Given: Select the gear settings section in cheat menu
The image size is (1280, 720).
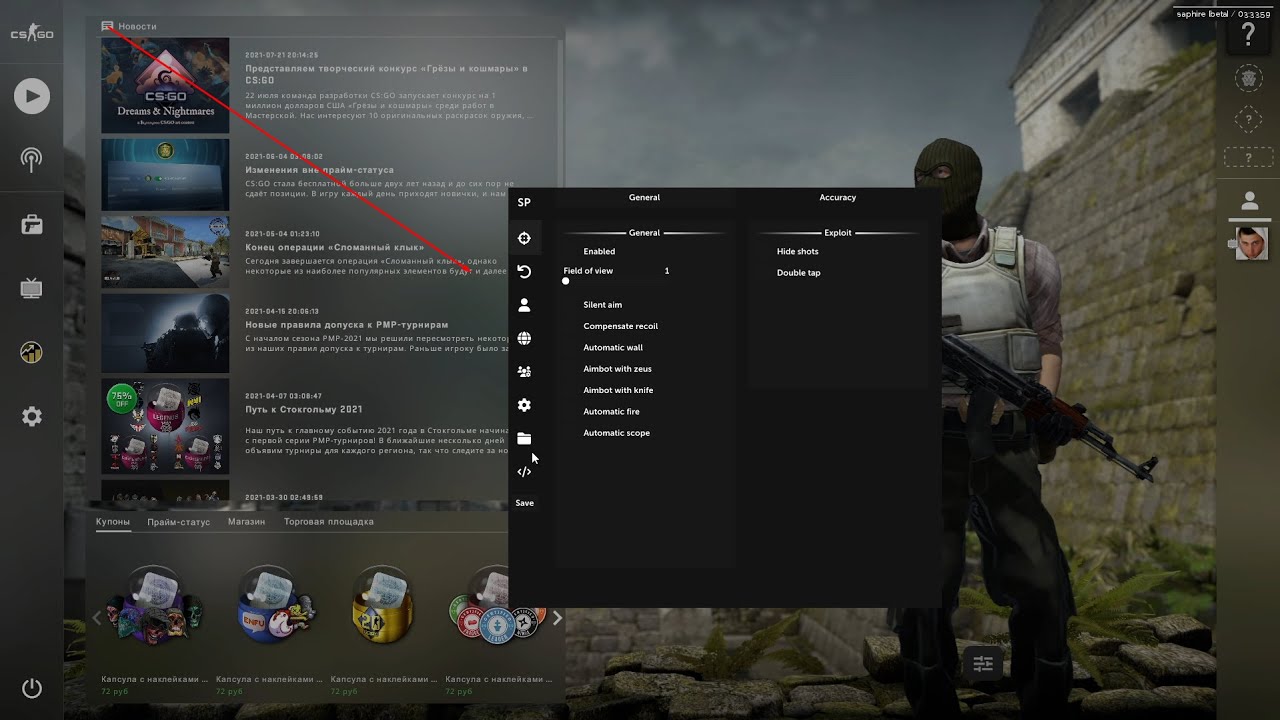Looking at the screenshot, I should 524,405.
